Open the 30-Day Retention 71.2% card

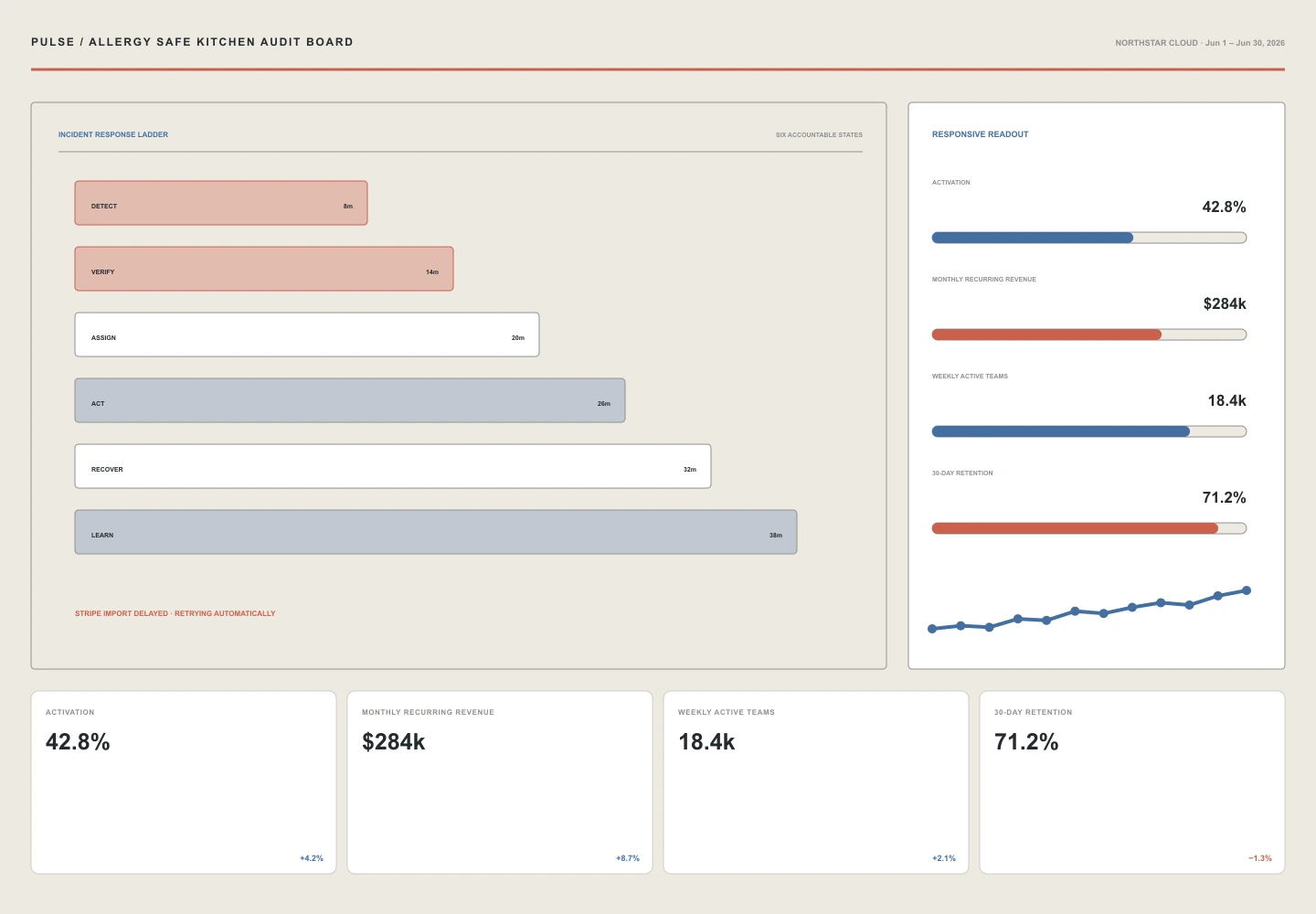tap(1132, 782)
